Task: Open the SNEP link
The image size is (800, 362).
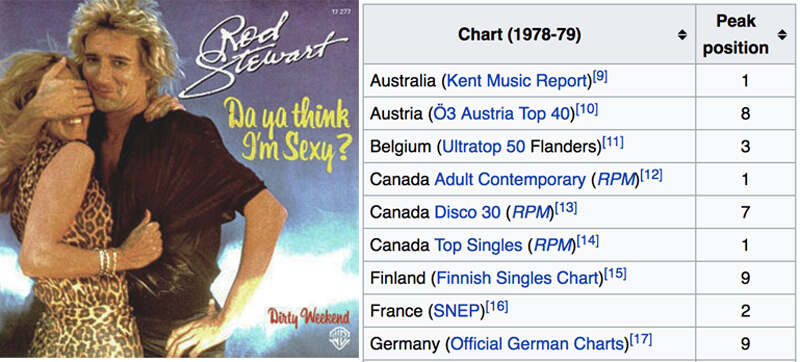Action: pyautogui.click(x=456, y=311)
